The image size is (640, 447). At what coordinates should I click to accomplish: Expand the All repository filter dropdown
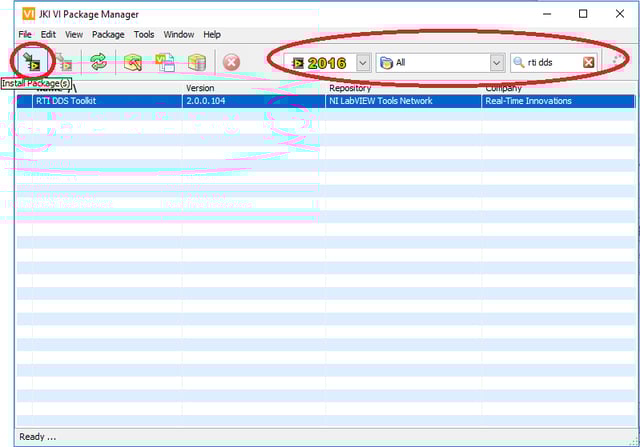496,63
